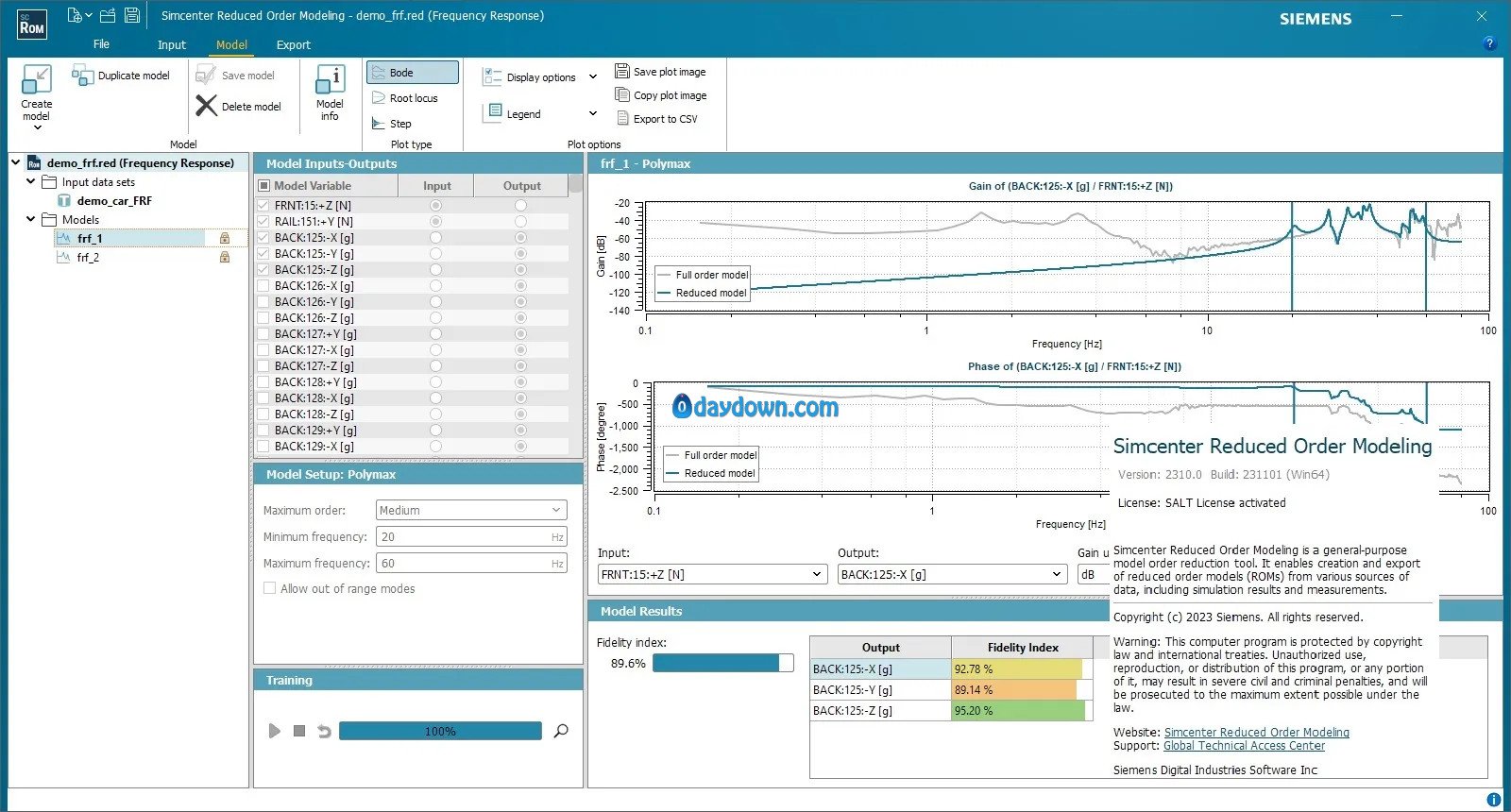Collapse the Models tree node
Image resolution: width=1511 pixels, height=812 pixels.
click(31, 219)
